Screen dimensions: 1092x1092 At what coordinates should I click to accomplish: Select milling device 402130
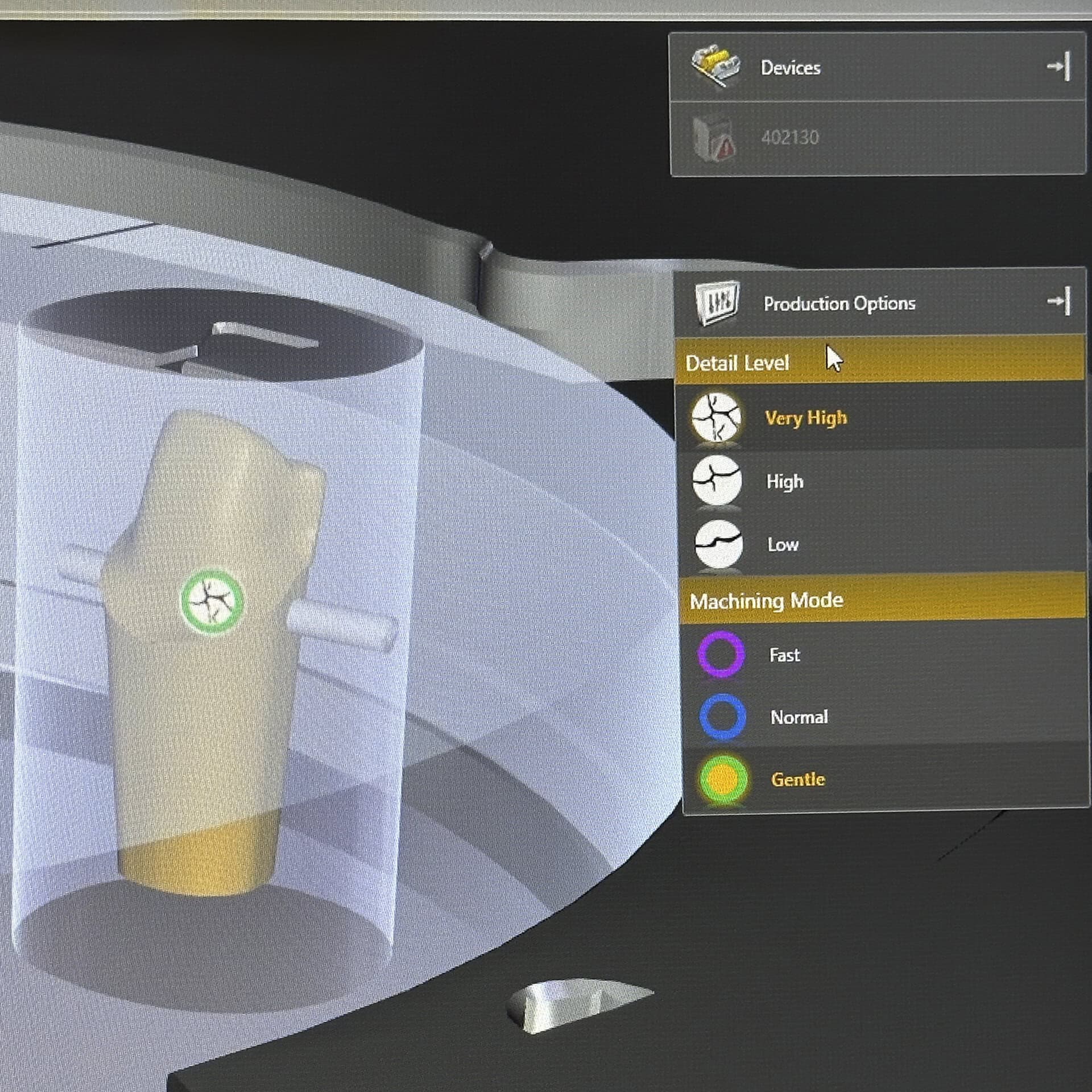pos(789,138)
